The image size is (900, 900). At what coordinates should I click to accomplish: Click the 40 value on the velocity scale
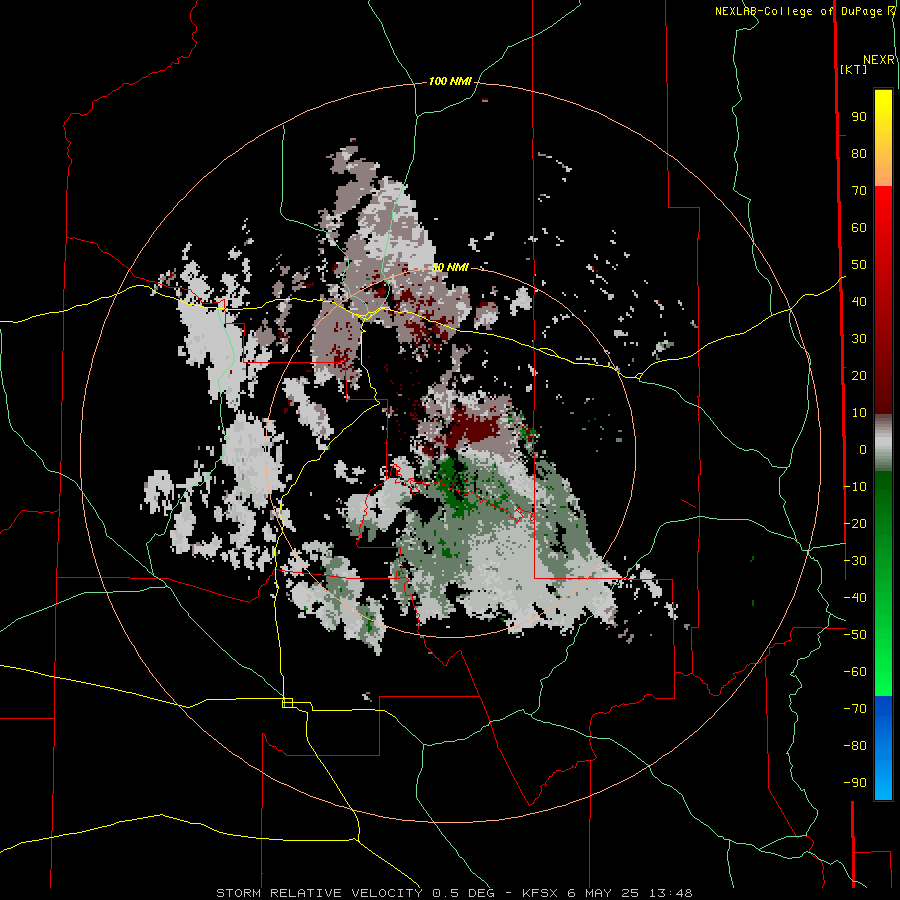pyautogui.click(x=859, y=301)
